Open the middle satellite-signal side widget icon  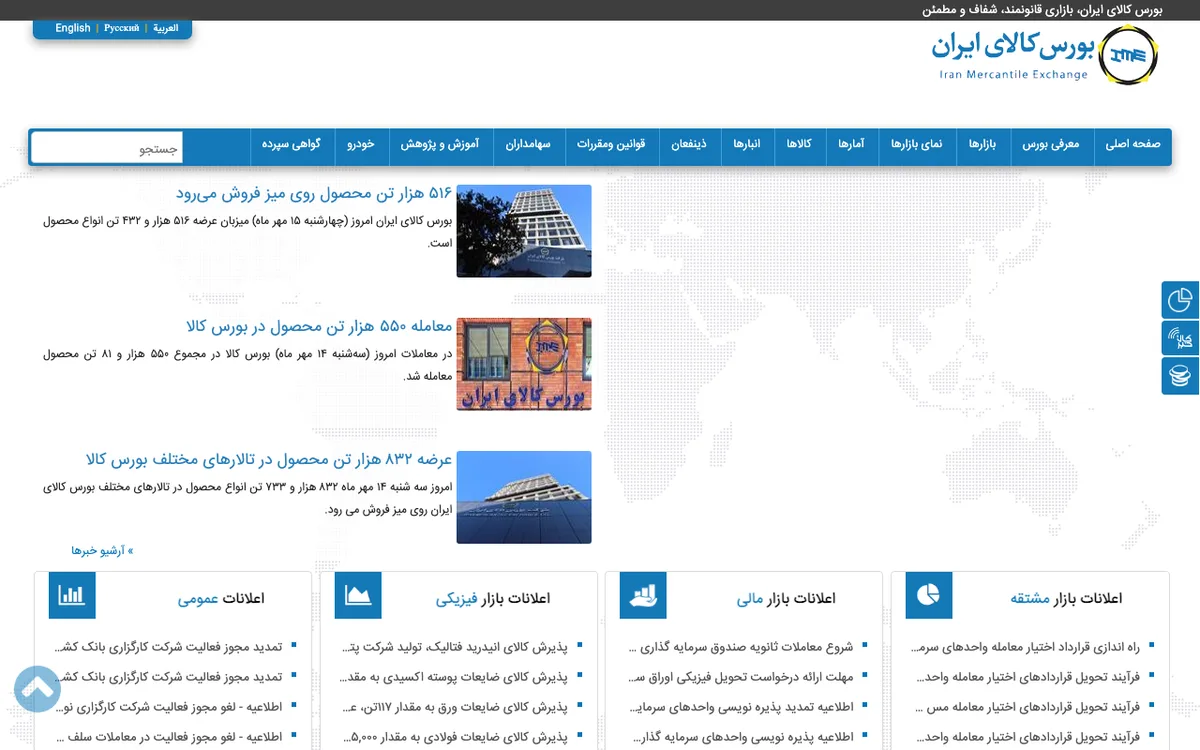click(1181, 338)
